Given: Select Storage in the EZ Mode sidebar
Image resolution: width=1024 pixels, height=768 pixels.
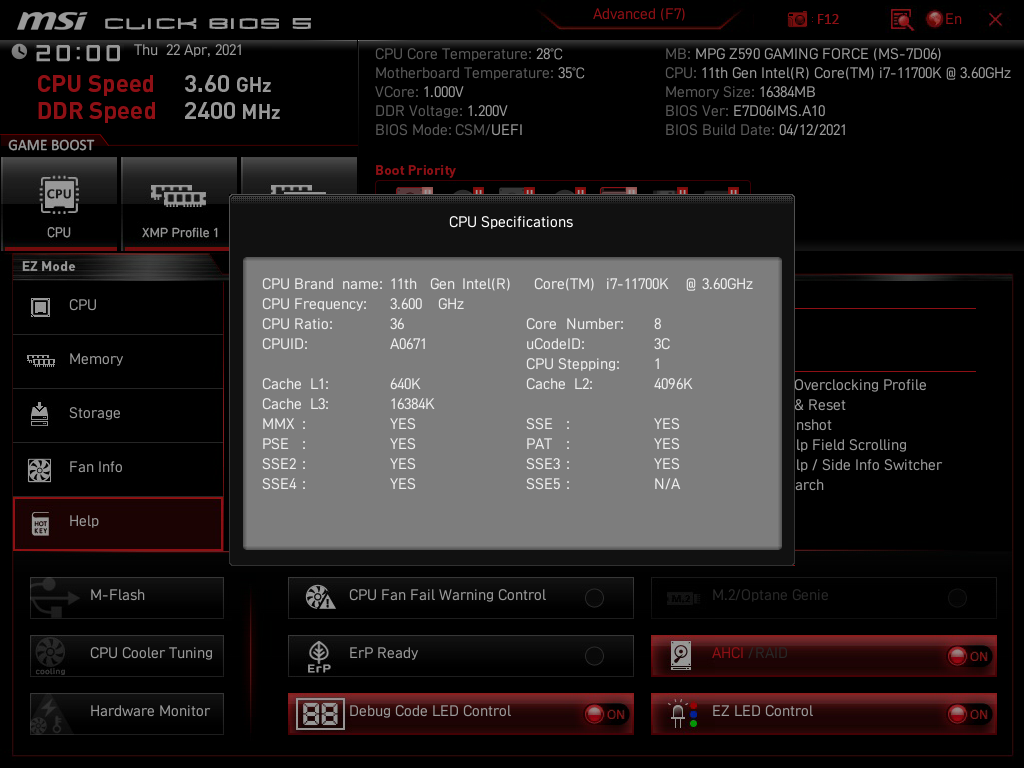Looking at the screenshot, I should pos(118,414).
